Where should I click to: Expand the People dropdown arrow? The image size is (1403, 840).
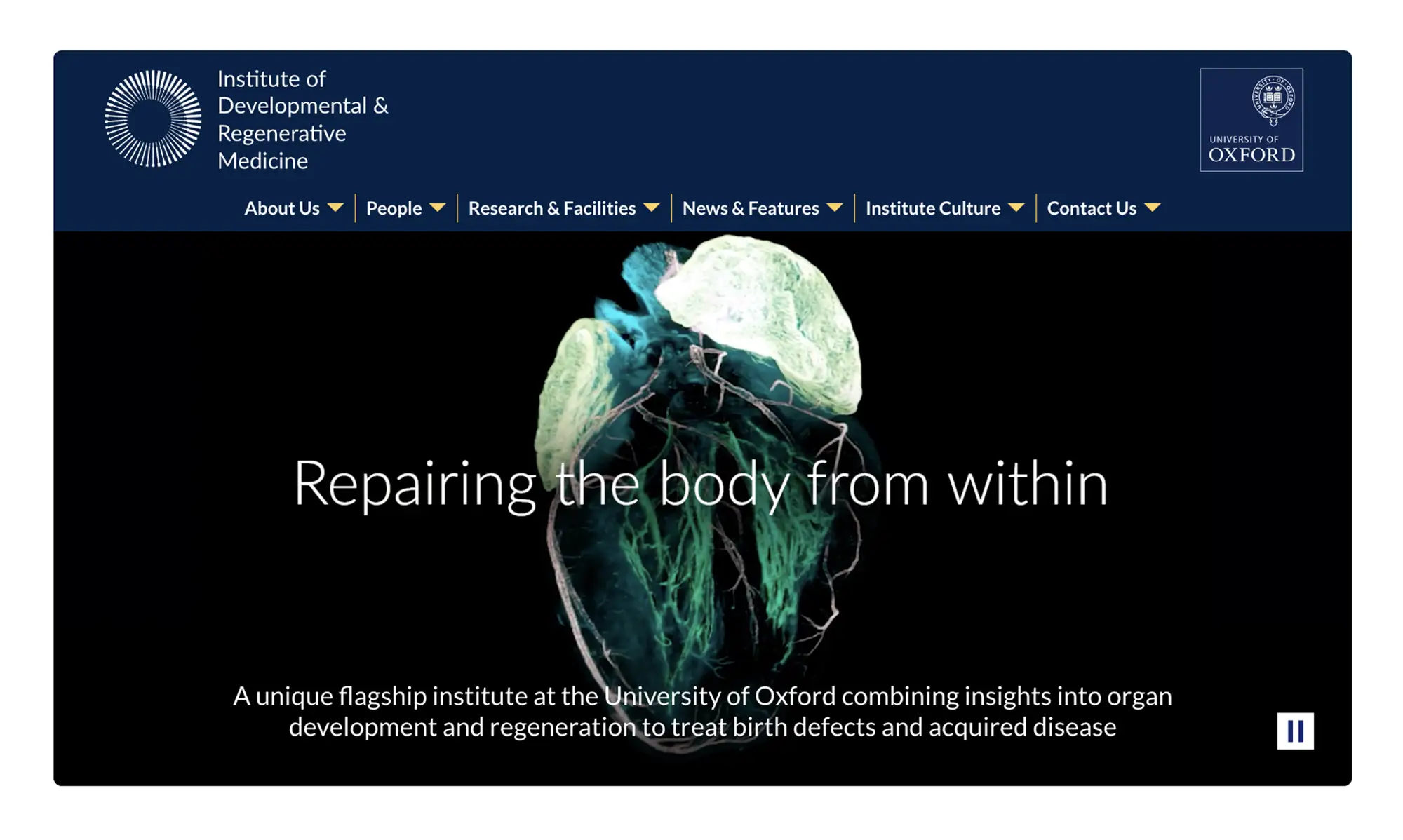pyautogui.click(x=438, y=208)
